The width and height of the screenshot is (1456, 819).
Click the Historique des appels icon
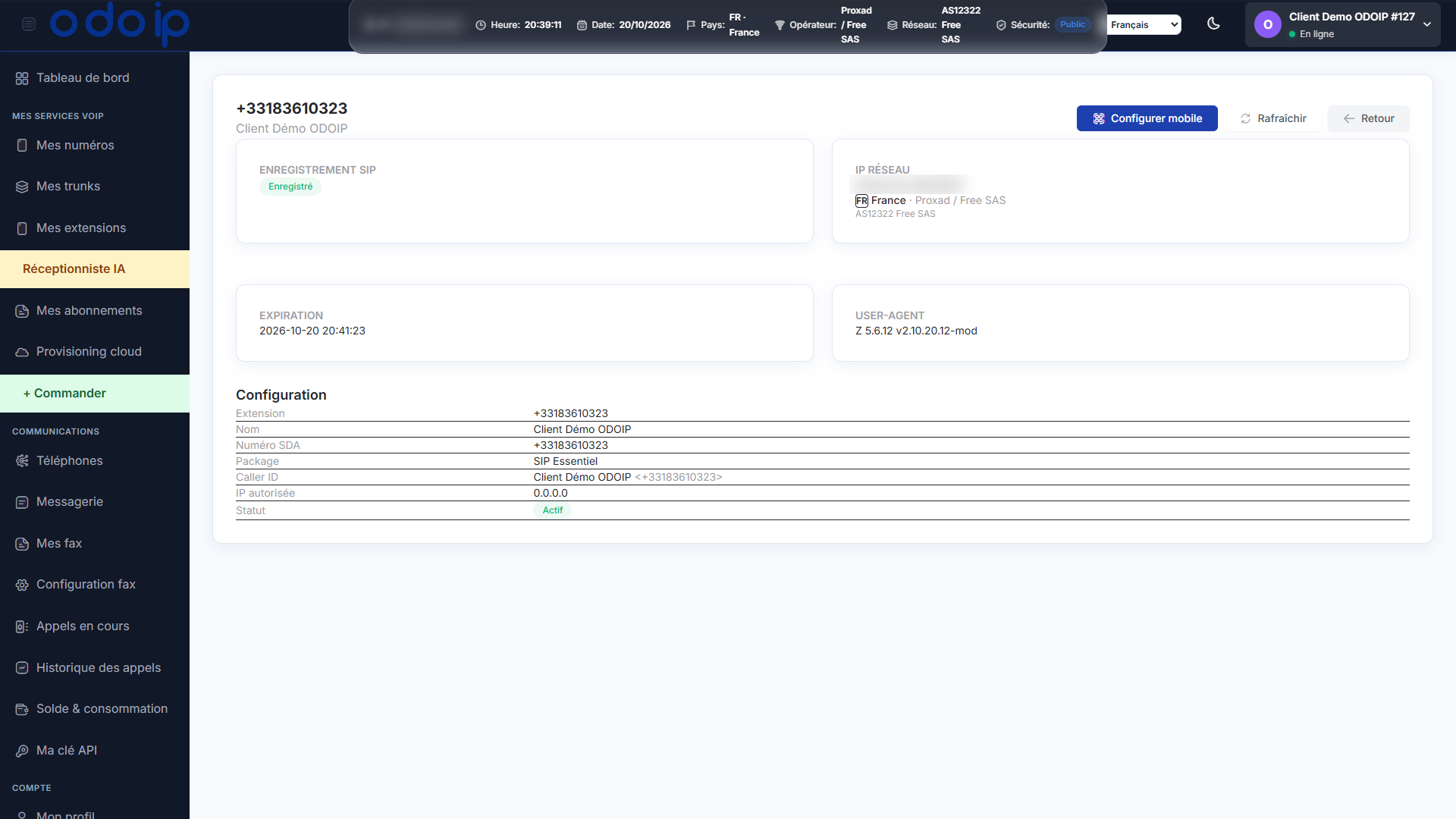click(22, 668)
